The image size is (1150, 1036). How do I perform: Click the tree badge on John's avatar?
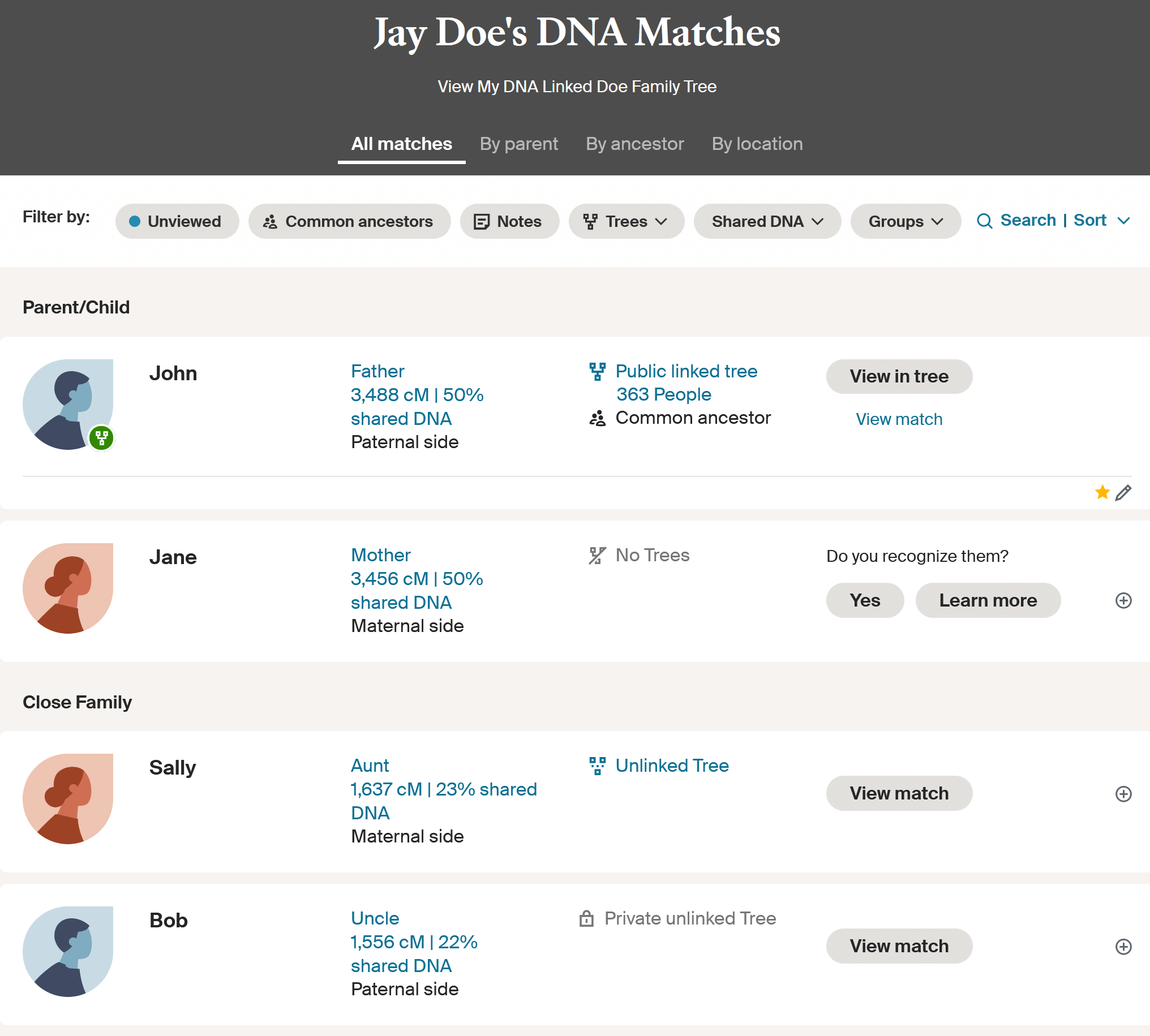[101, 438]
